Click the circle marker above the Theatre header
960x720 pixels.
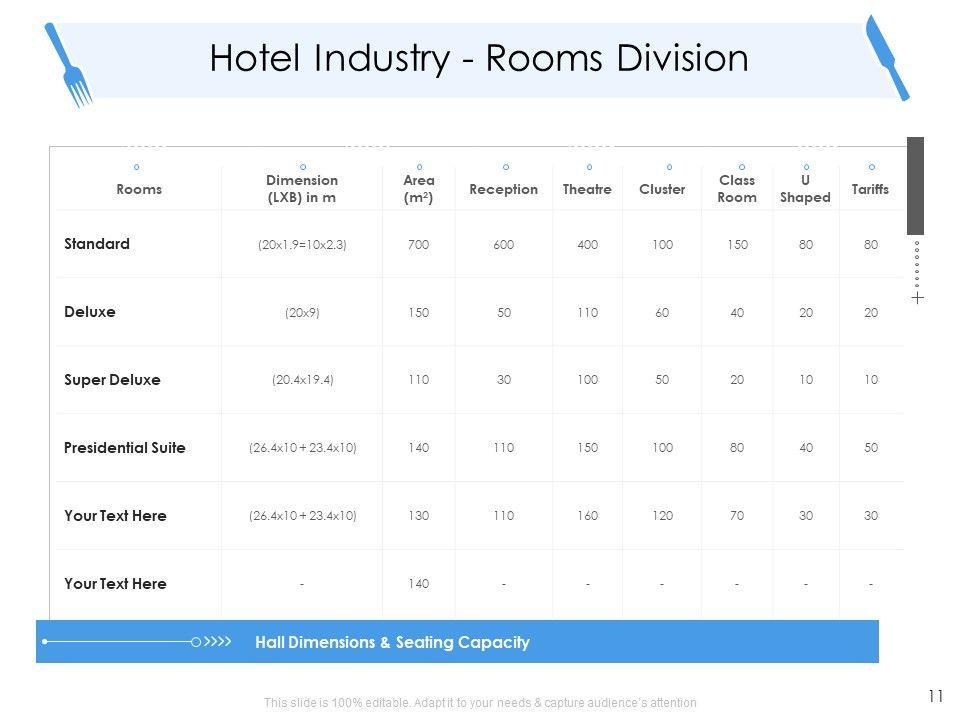[589, 167]
